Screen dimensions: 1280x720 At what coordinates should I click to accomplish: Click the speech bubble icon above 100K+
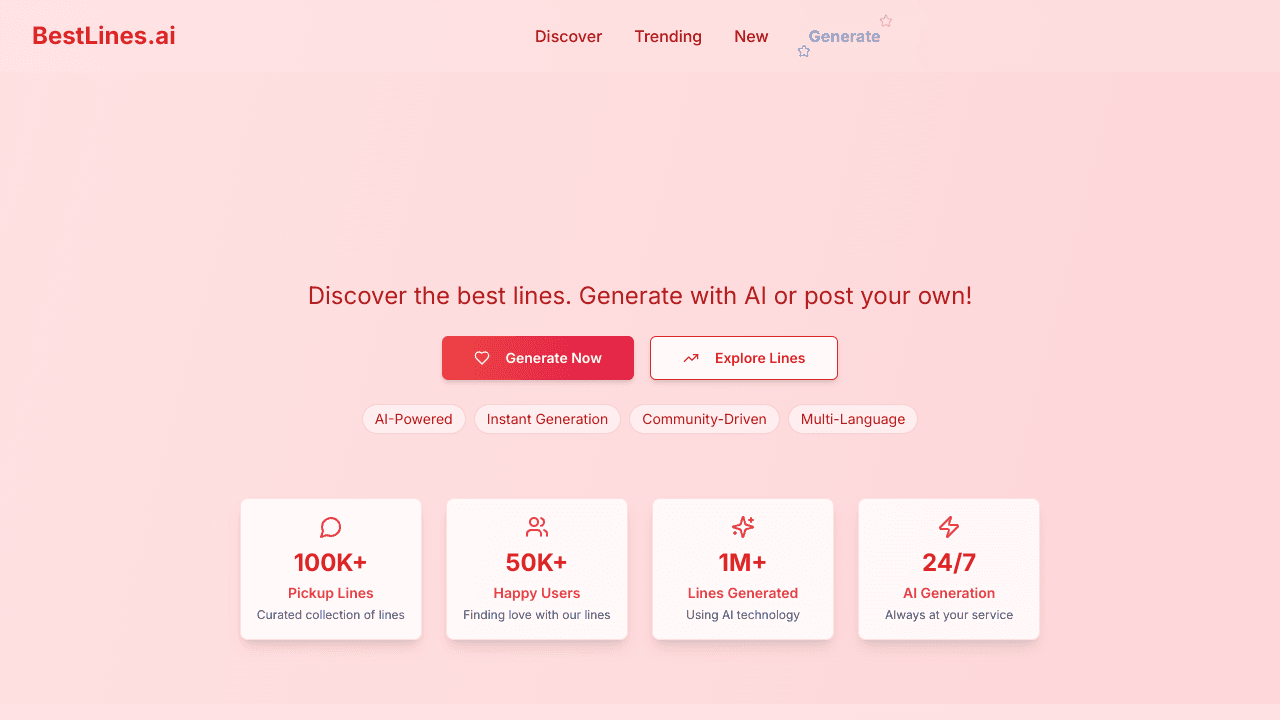coord(331,527)
